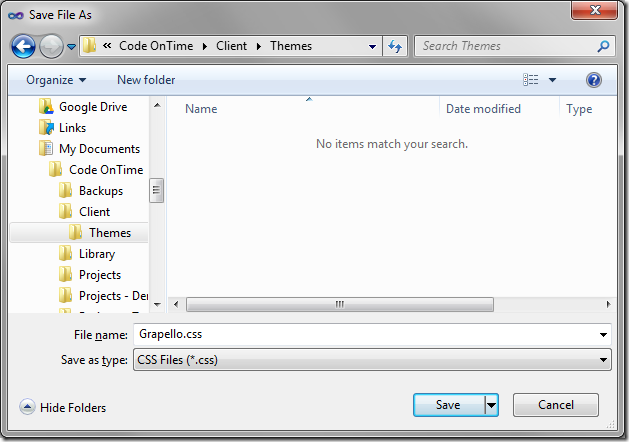Image resolution: width=629 pixels, height=442 pixels.
Task: Open recent locations dropdown beside Forward arrow
Action: (71, 47)
